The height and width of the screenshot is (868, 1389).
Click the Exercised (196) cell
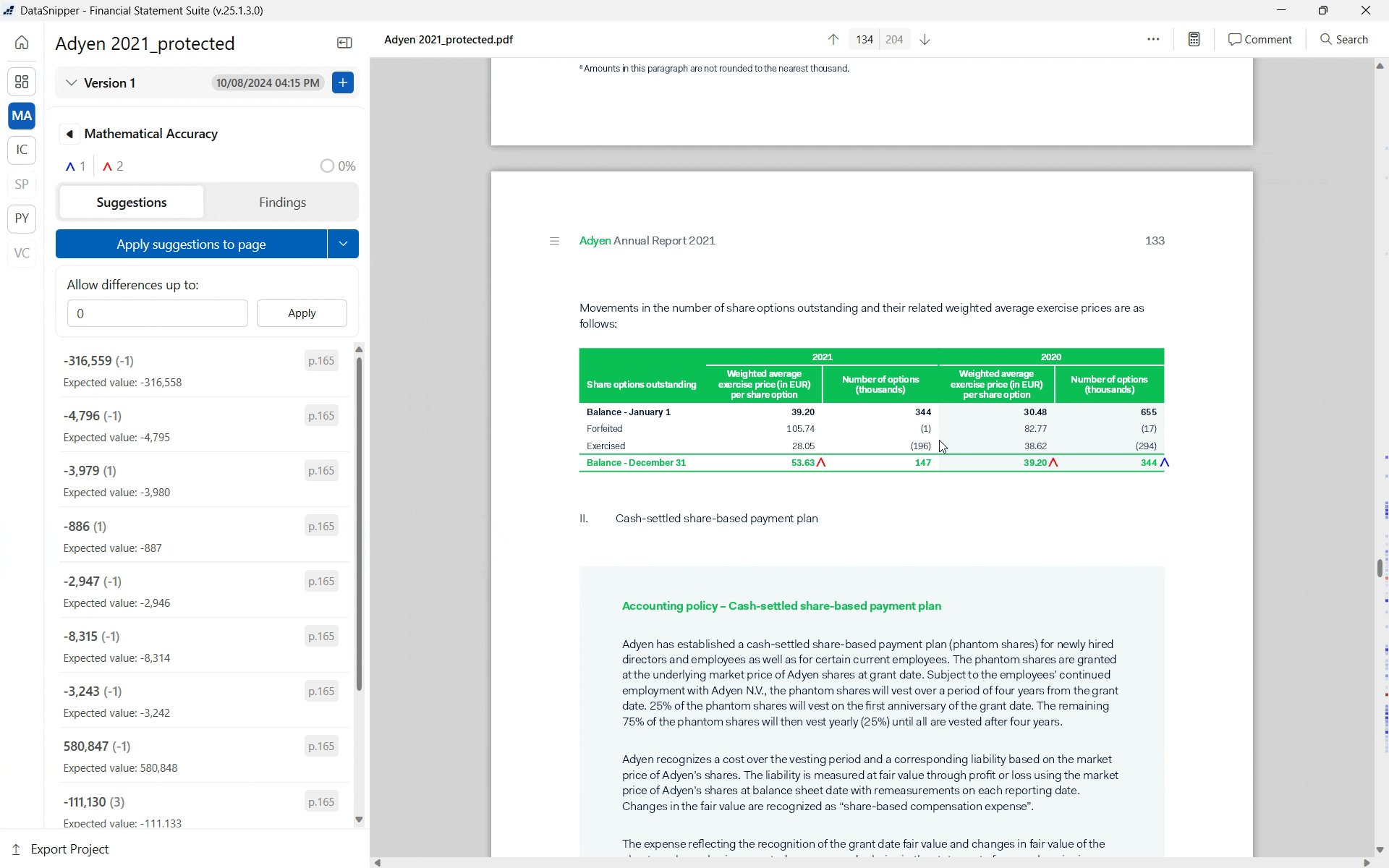coord(920,446)
